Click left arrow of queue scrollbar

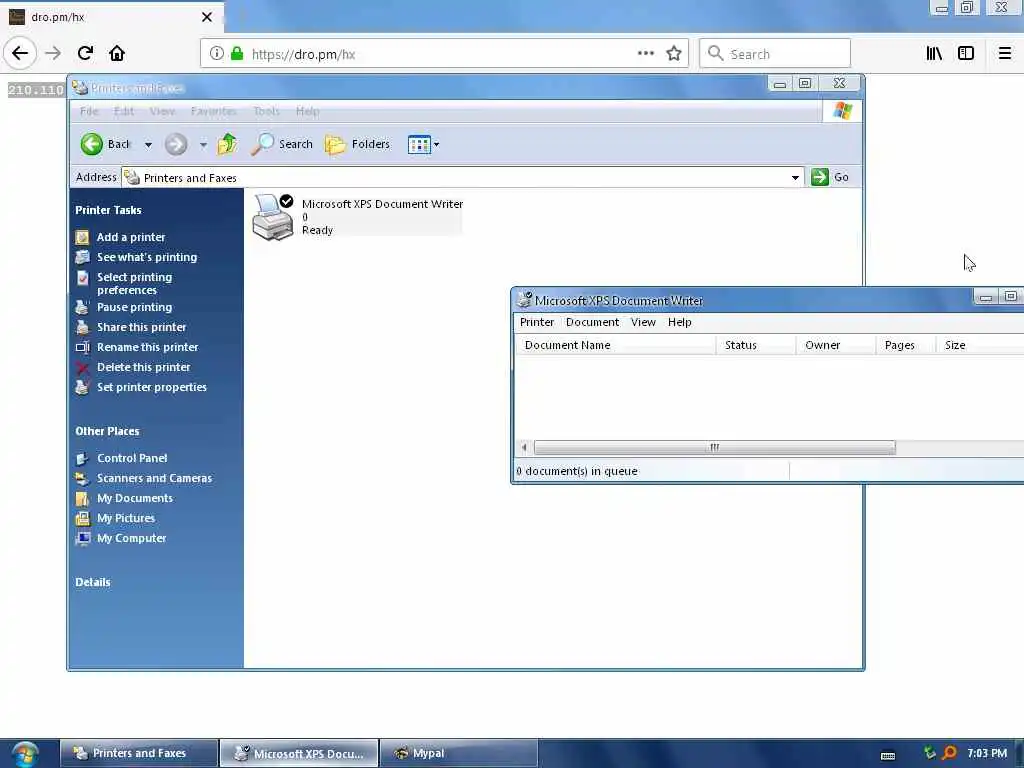tap(524, 447)
